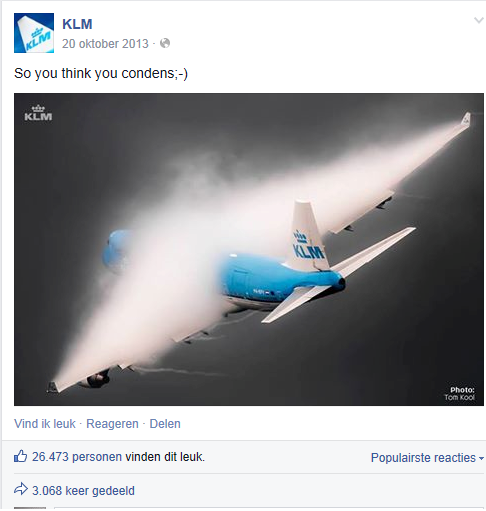Expand the post options chevron arrow

click(x=479, y=21)
